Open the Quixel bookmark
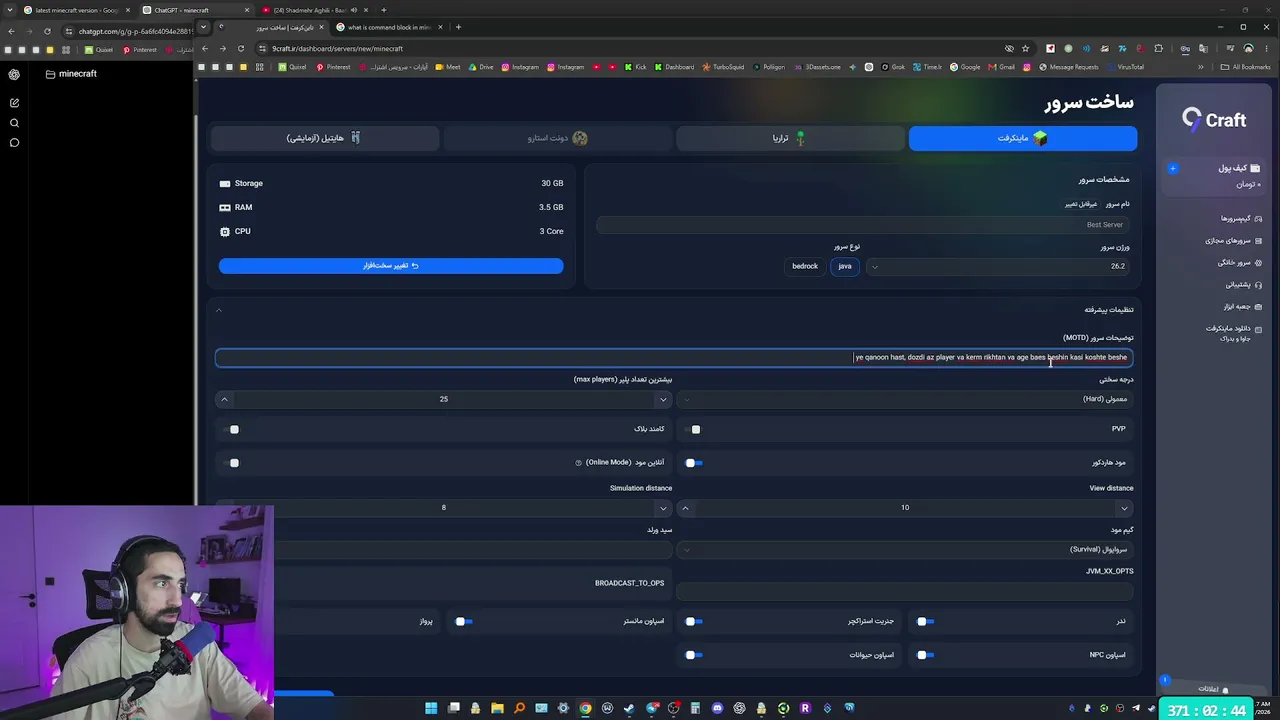Image resolution: width=1280 pixels, height=720 pixels. pyautogui.click(x=292, y=67)
